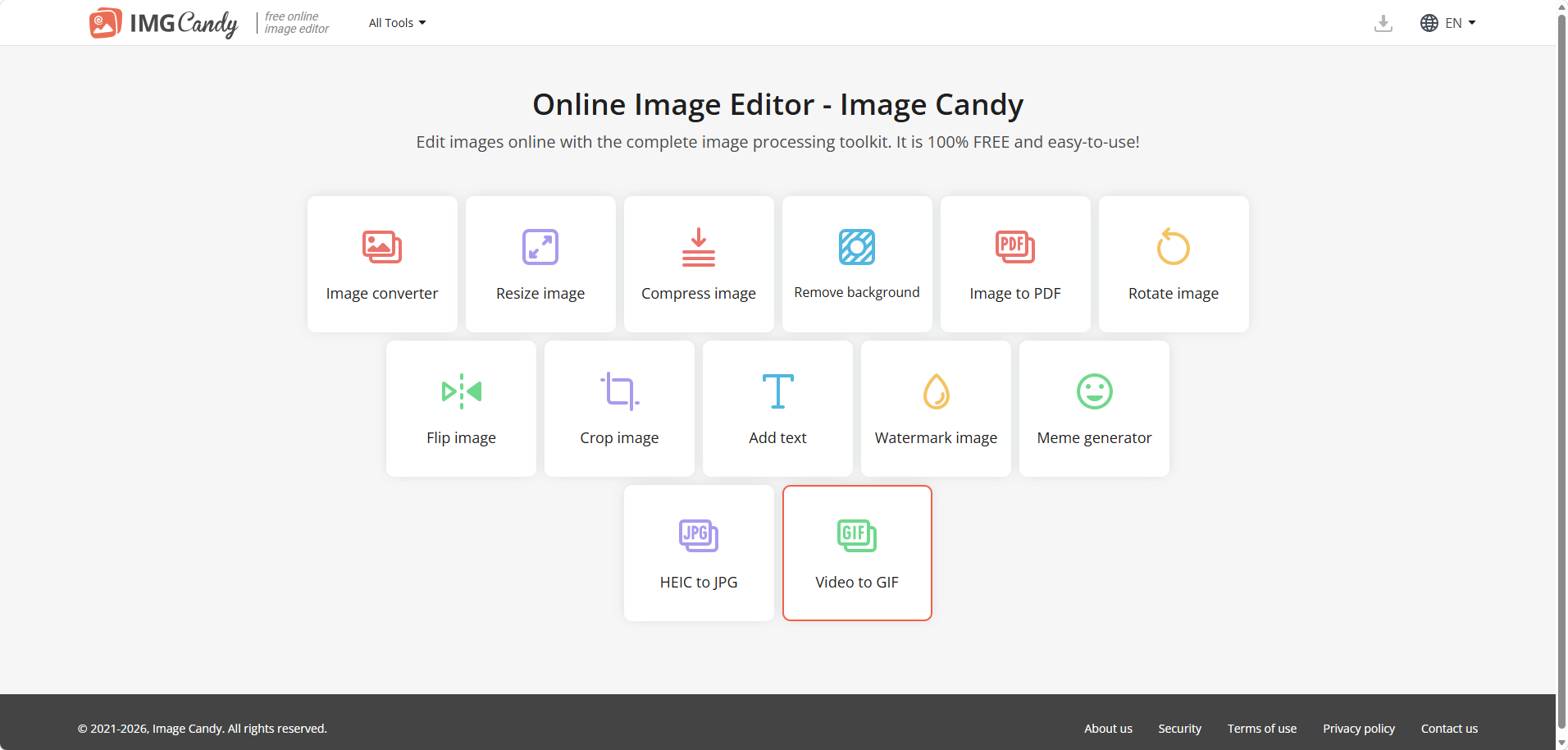
Task: Click the Add text label
Action: [777, 438]
